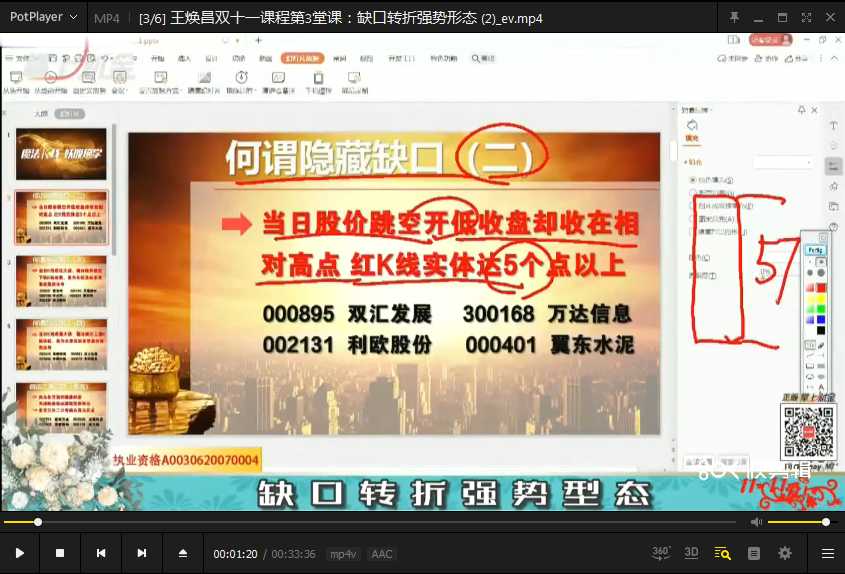Open the playlist search icon

[x=722, y=553]
